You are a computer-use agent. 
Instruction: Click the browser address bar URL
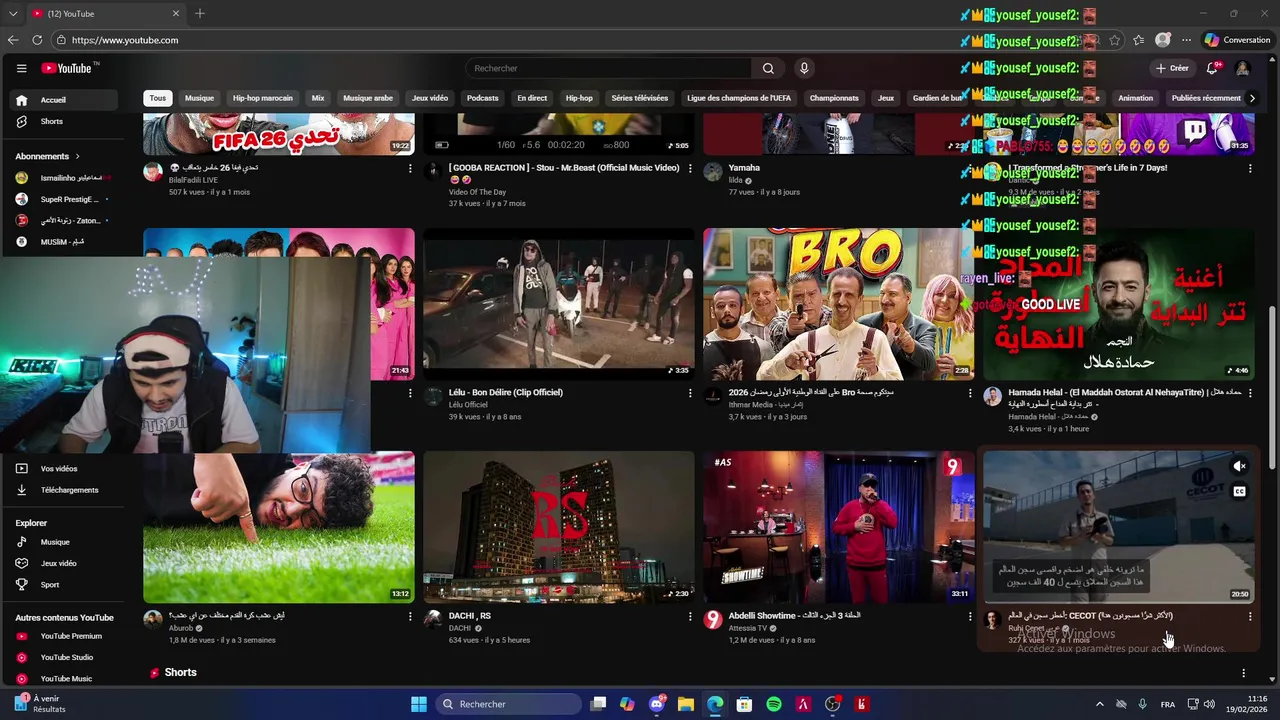coord(125,40)
